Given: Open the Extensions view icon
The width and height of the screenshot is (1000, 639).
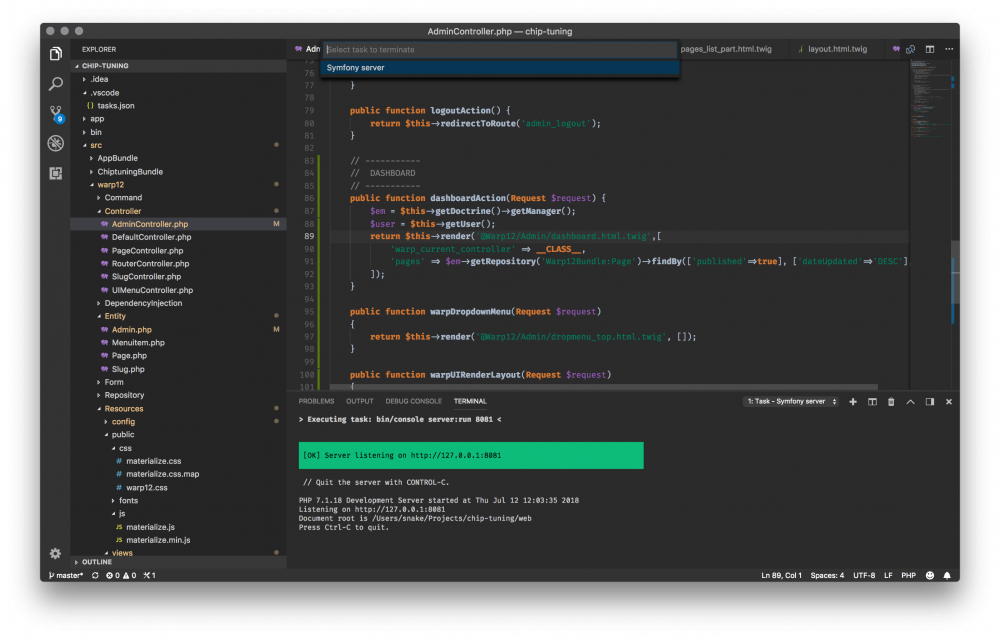Looking at the screenshot, I should click(56, 173).
